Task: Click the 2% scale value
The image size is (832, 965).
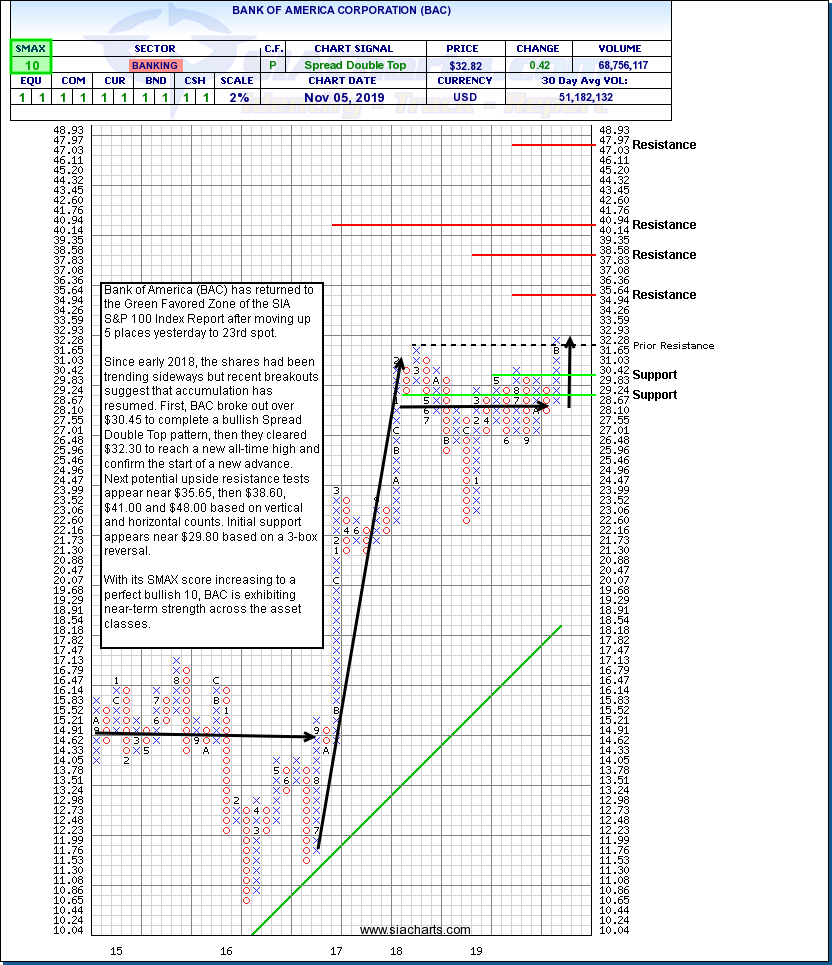Action: coord(241,97)
